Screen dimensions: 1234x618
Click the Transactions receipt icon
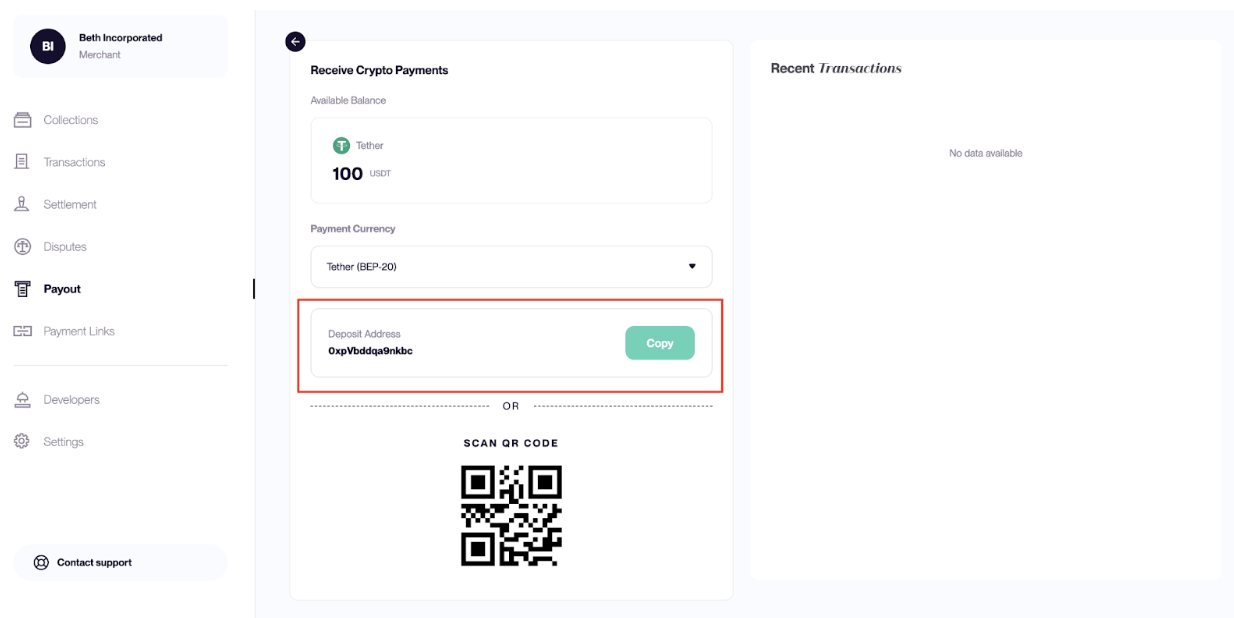(22, 162)
